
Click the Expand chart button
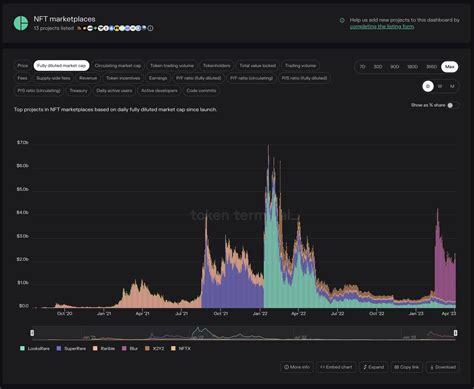[373, 367]
